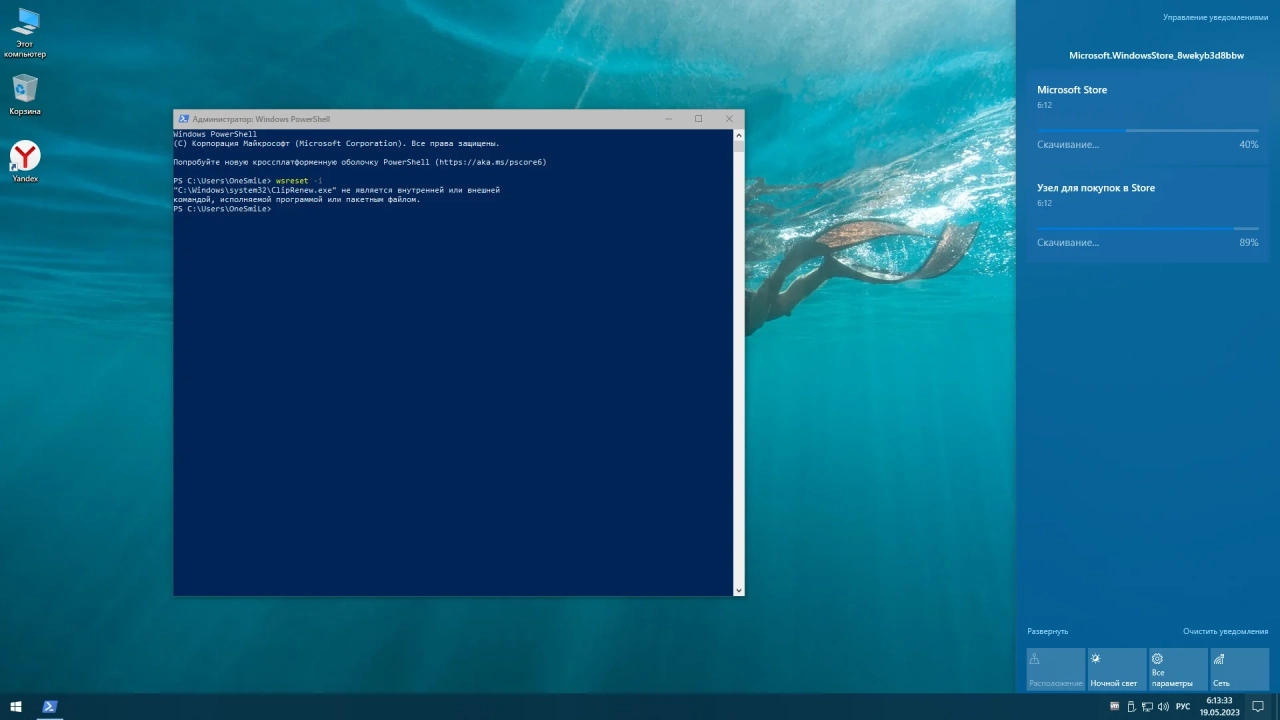Toggle the 'Ночной свет' quick action
The width and height of the screenshot is (1280, 720).
[1117, 670]
